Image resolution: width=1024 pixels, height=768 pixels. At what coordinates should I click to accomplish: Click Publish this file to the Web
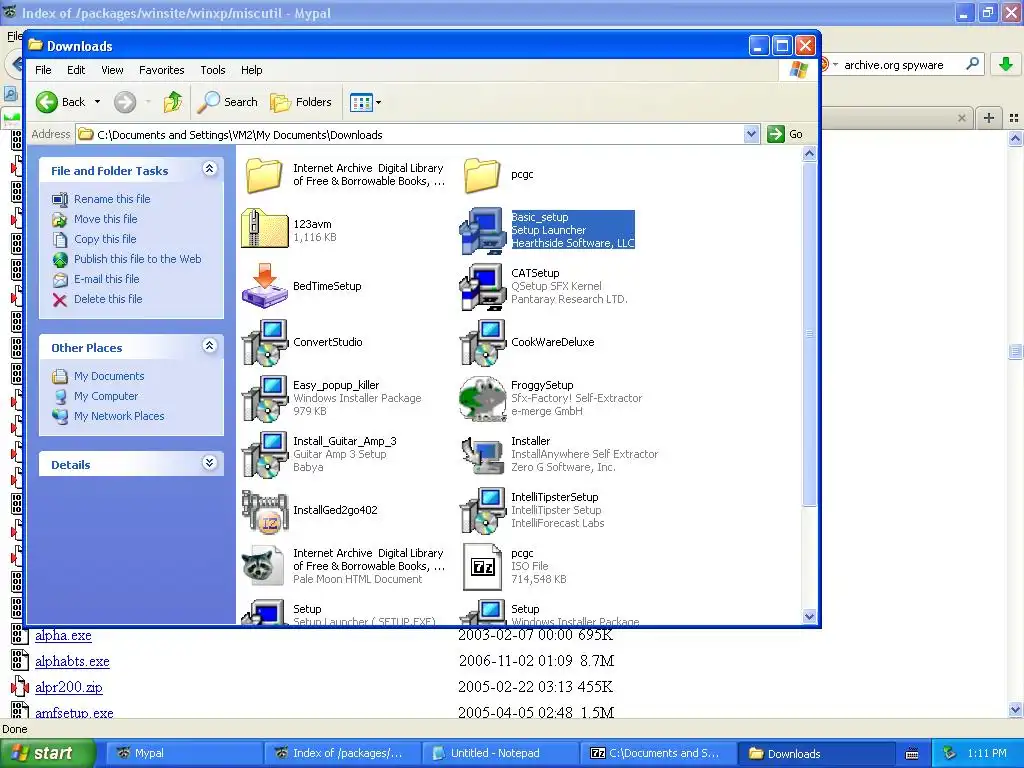coord(137,259)
